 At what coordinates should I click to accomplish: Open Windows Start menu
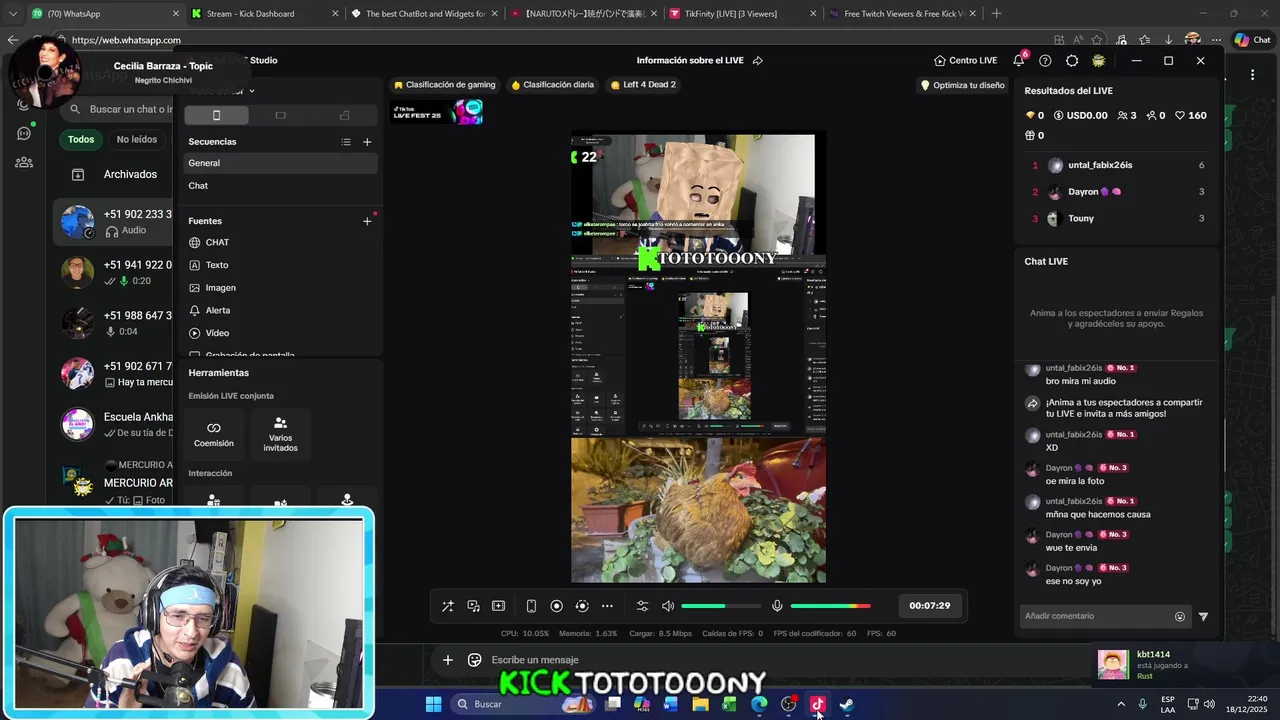click(433, 704)
